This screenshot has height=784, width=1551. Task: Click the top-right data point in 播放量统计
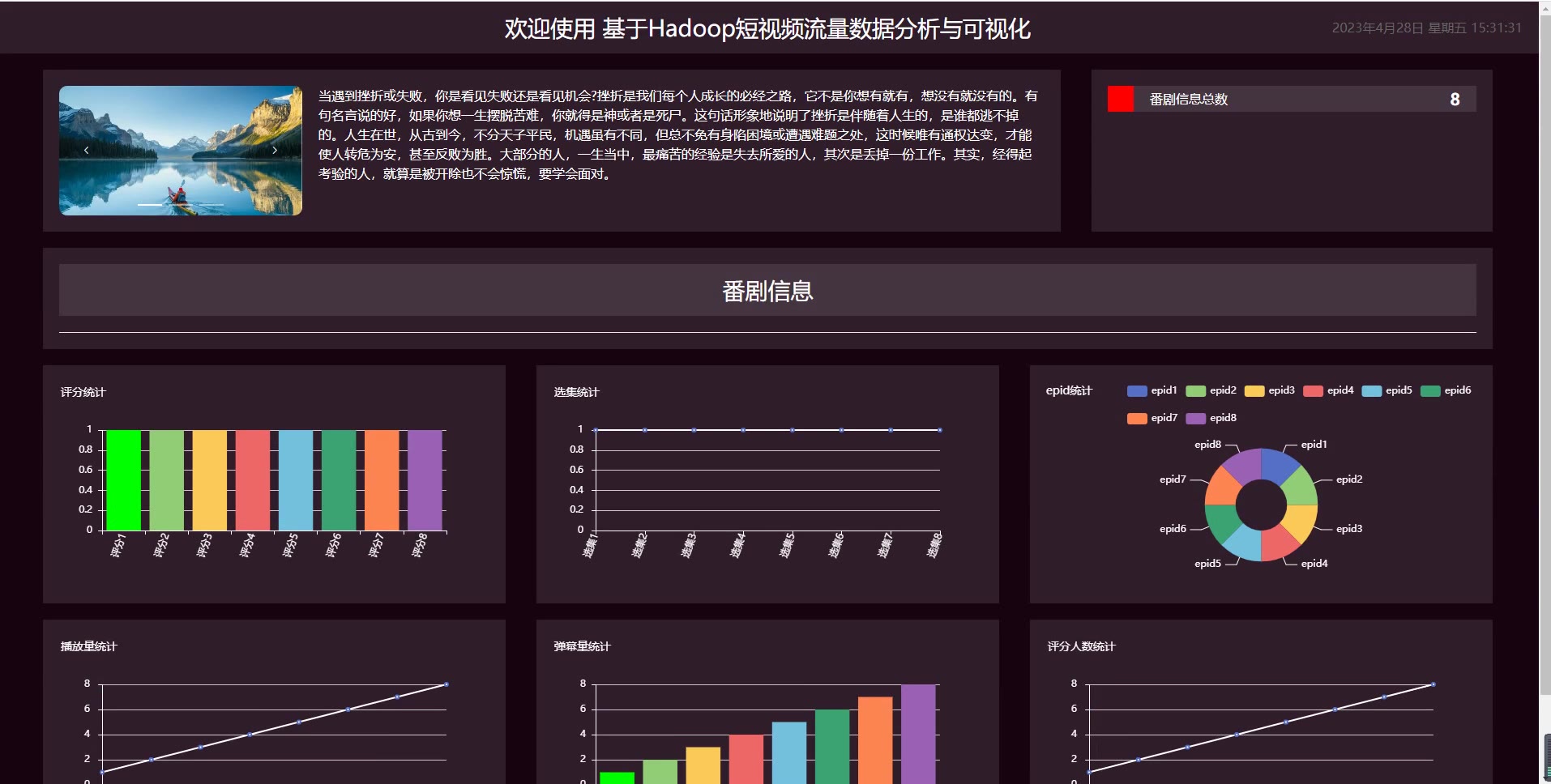click(446, 684)
